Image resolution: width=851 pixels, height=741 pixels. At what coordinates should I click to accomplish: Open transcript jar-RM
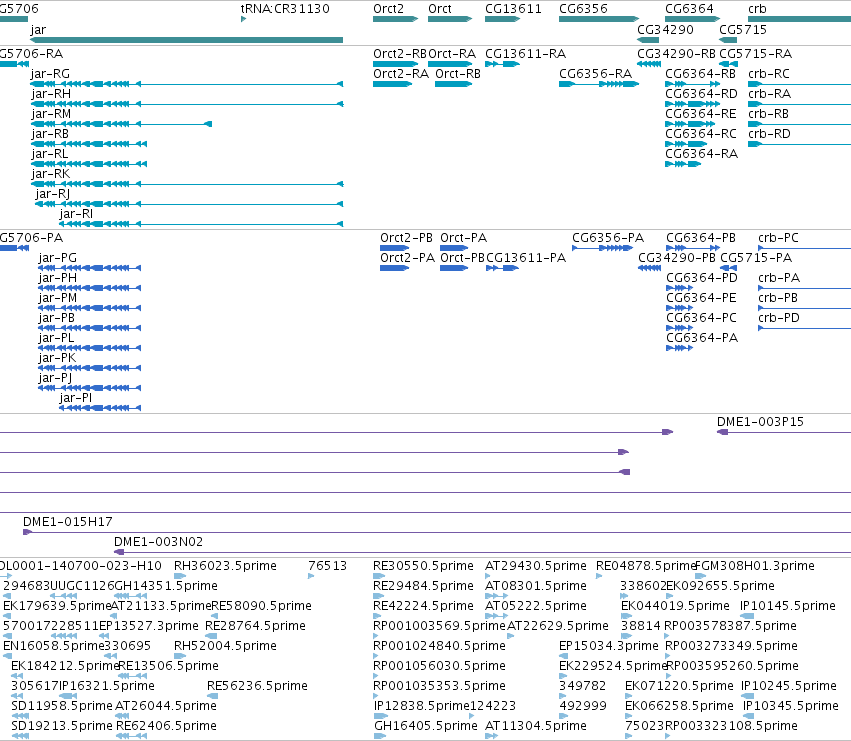click(121, 124)
